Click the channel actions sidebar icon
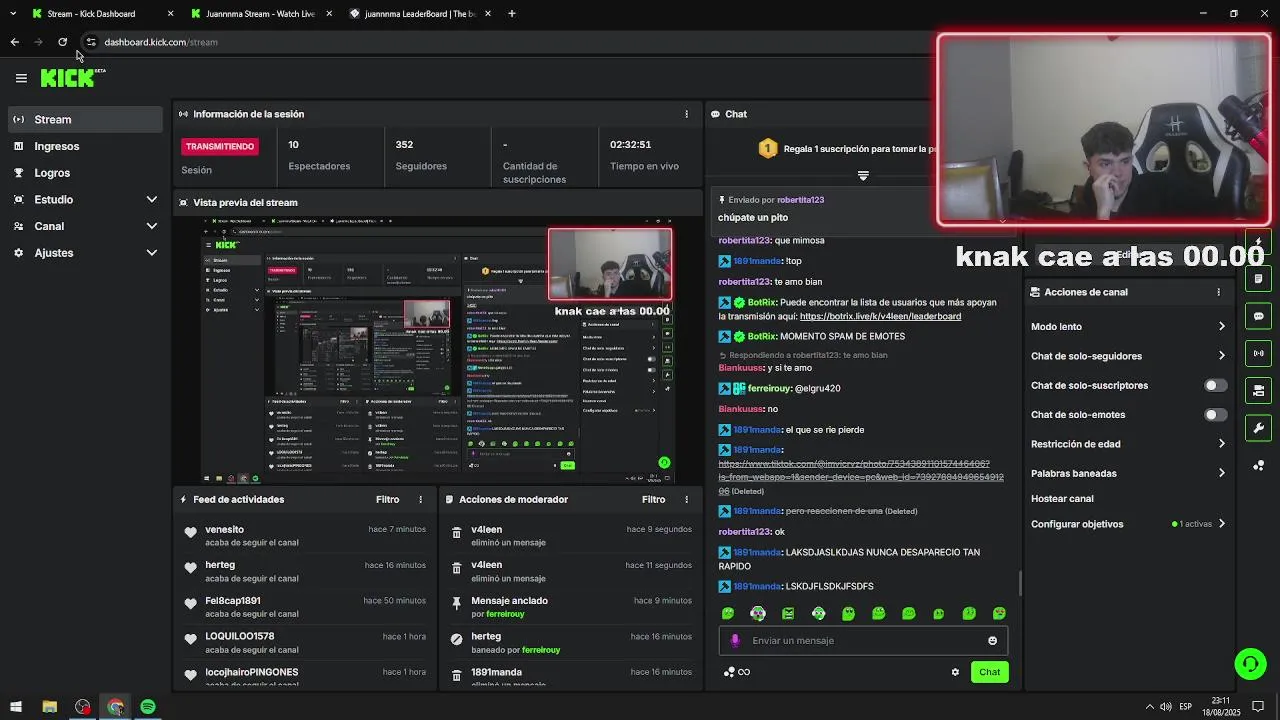The height and width of the screenshot is (720, 1280). coord(1259,390)
